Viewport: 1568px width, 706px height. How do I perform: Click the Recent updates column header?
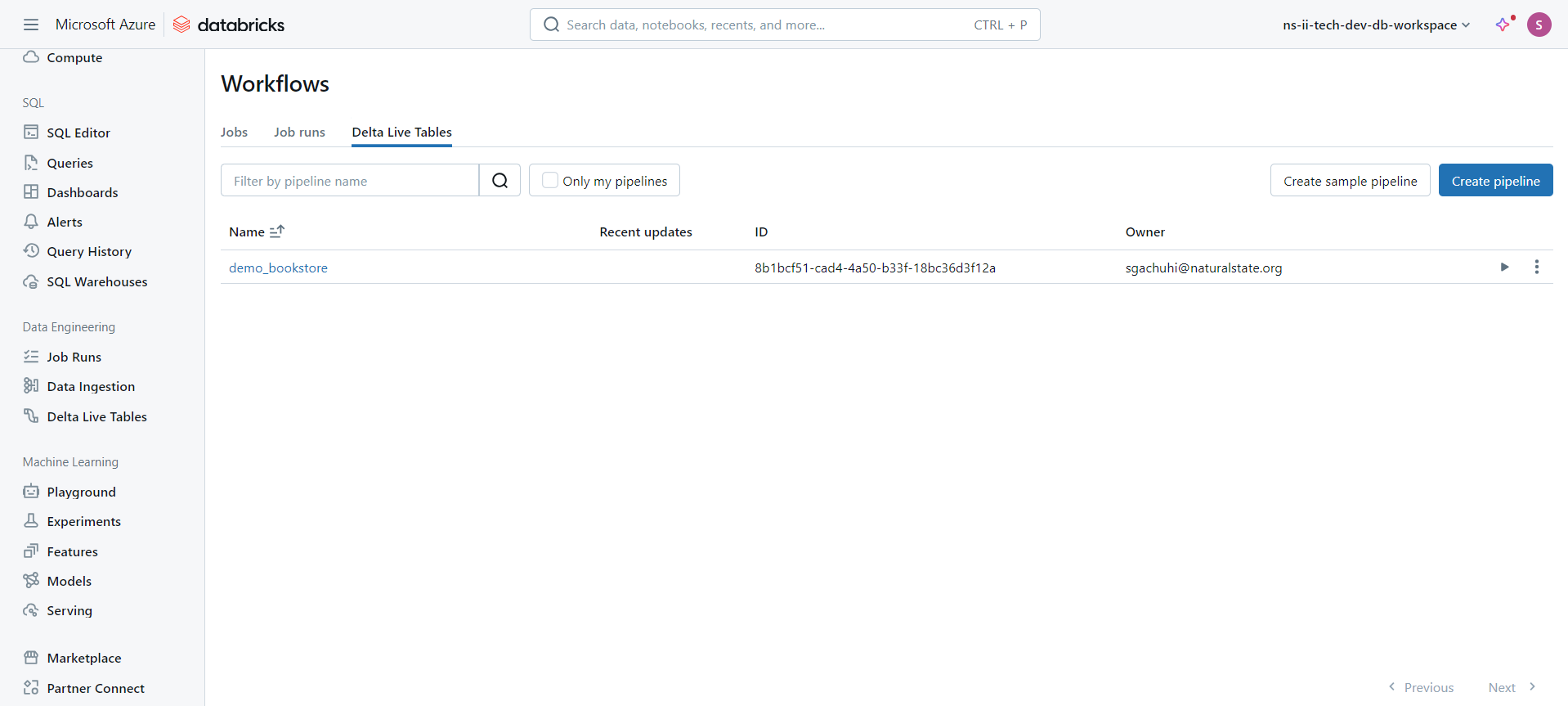(646, 232)
